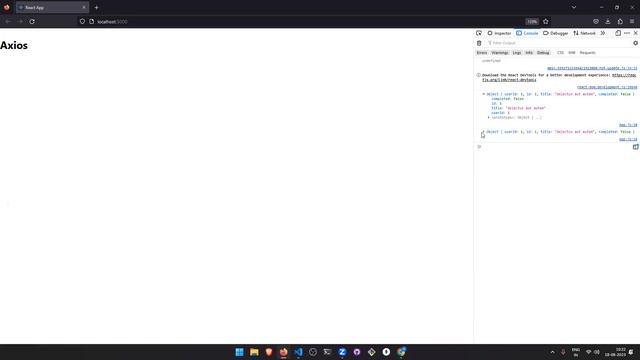Click the localhost address bar
This screenshot has width=640, height=360.
point(302,21)
